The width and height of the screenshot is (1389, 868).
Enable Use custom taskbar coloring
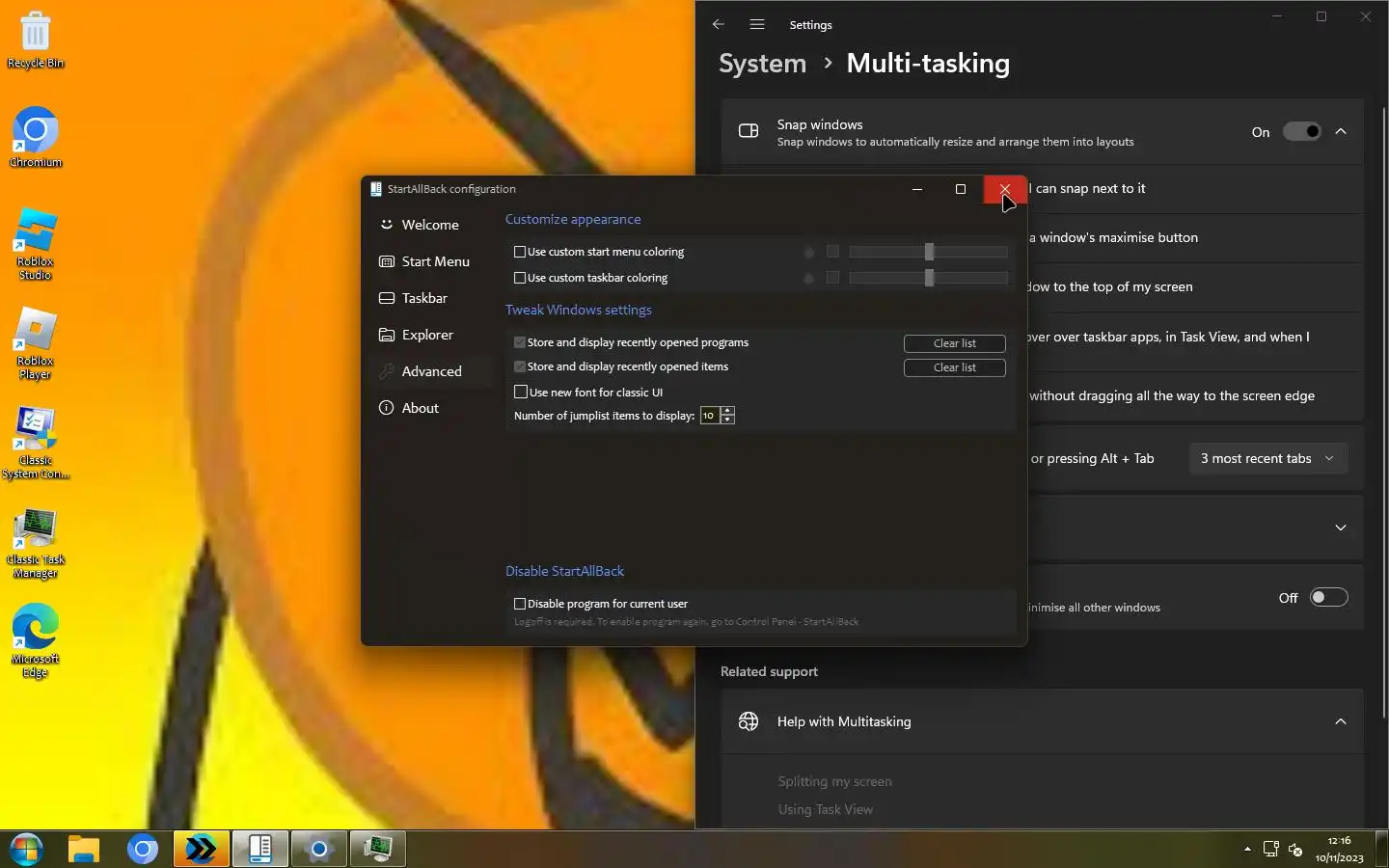520,278
